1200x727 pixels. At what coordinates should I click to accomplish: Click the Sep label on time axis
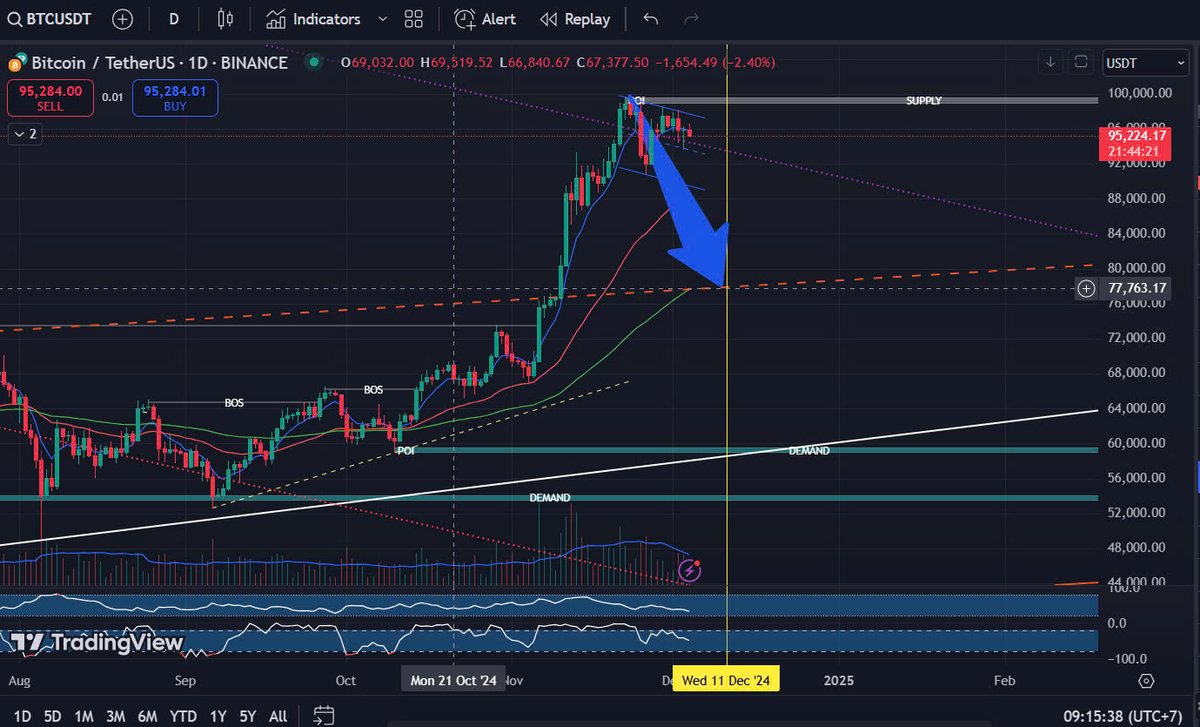pyautogui.click(x=186, y=680)
